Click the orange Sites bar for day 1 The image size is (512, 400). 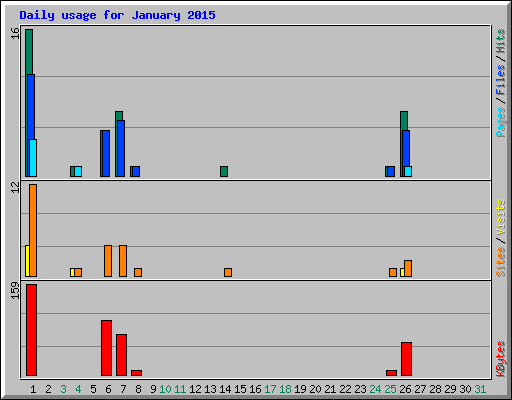(x=33, y=230)
